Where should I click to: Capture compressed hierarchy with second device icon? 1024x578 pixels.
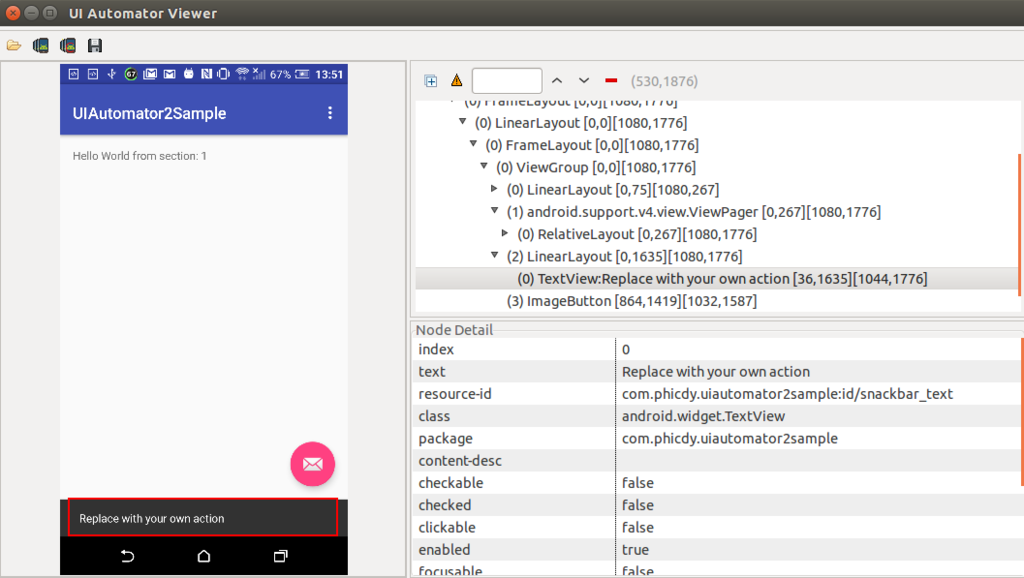[68, 46]
